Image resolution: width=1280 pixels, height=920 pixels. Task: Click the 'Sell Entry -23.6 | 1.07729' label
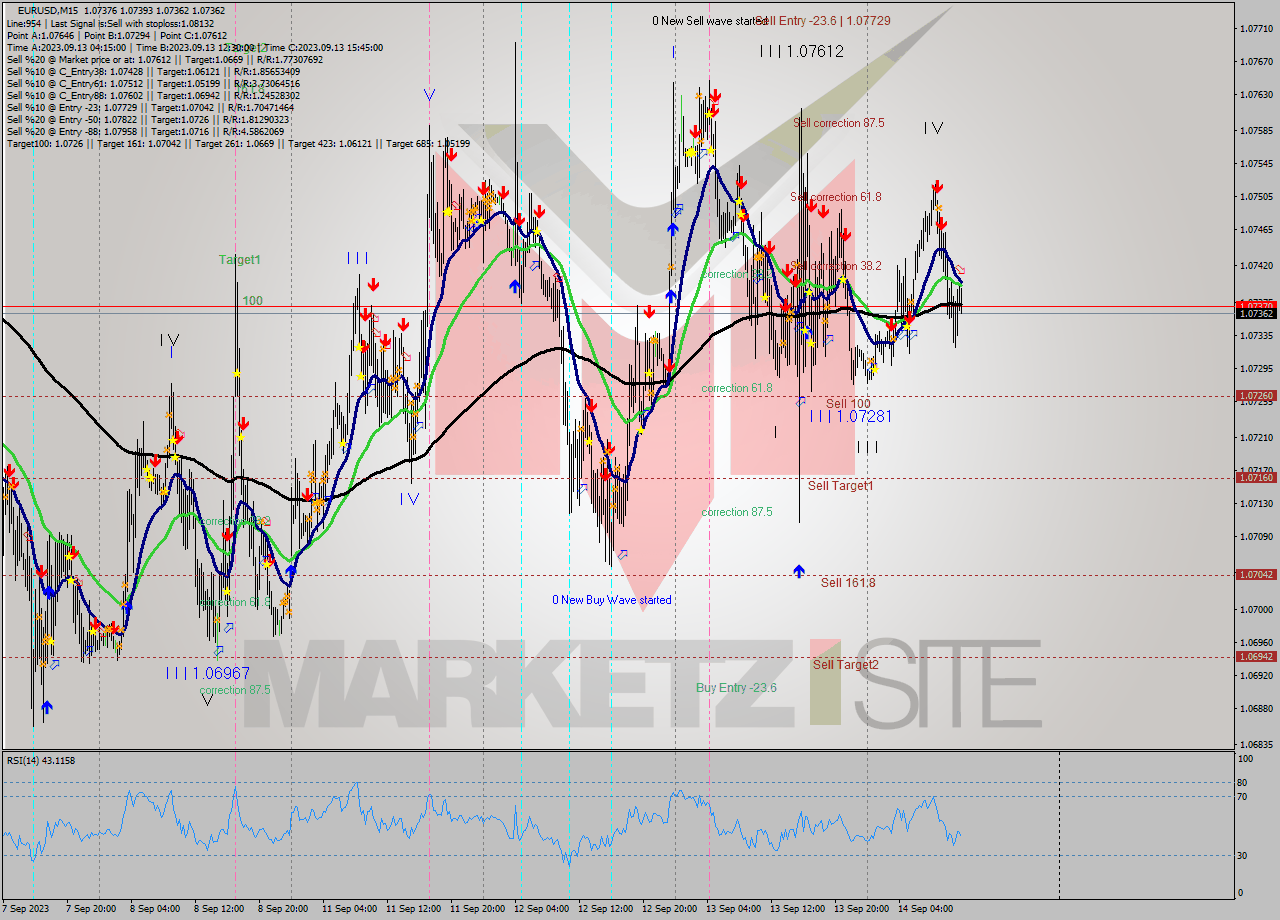[x=824, y=20]
